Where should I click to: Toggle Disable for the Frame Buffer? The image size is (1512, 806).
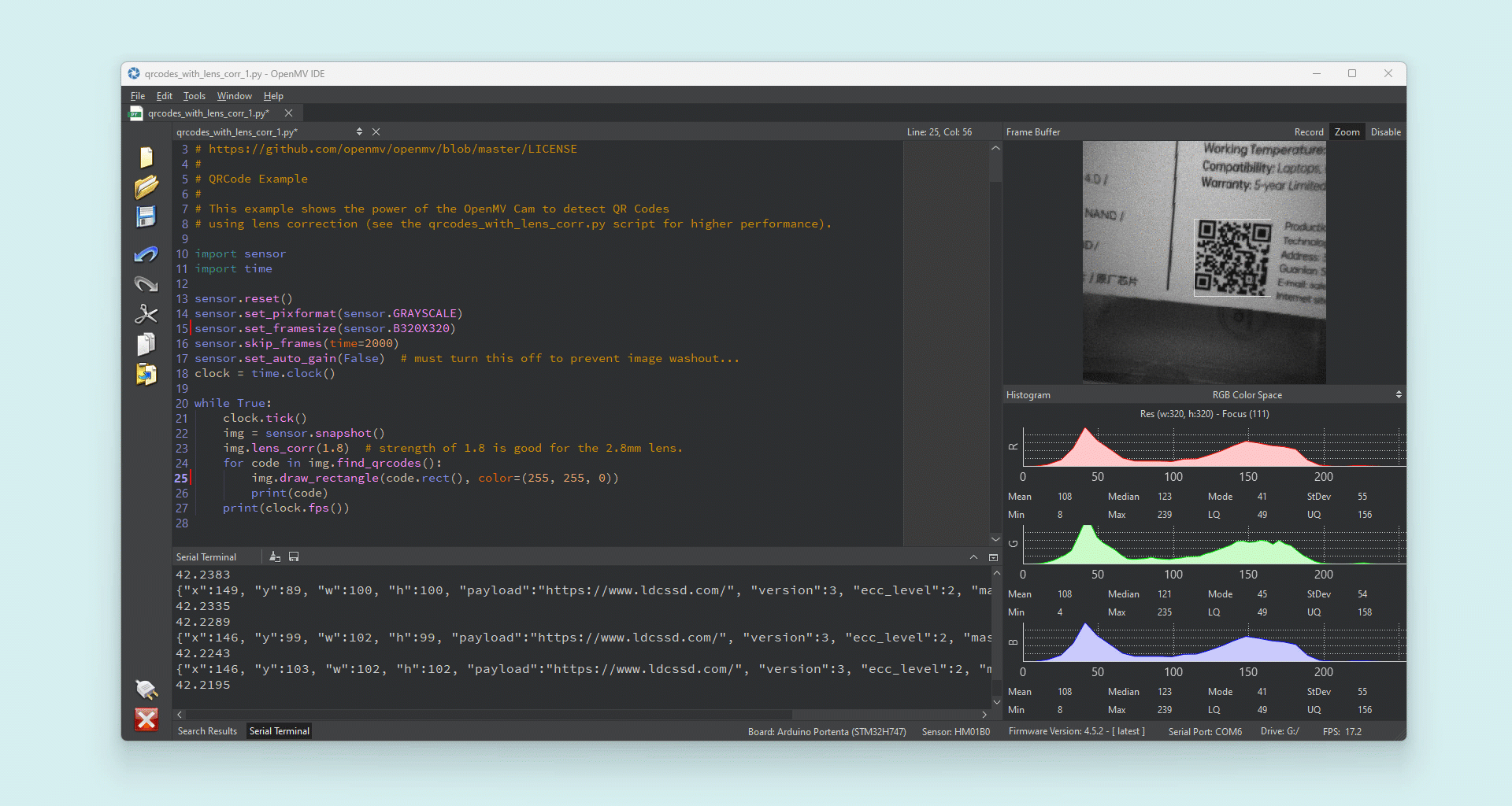point(1385,132)
